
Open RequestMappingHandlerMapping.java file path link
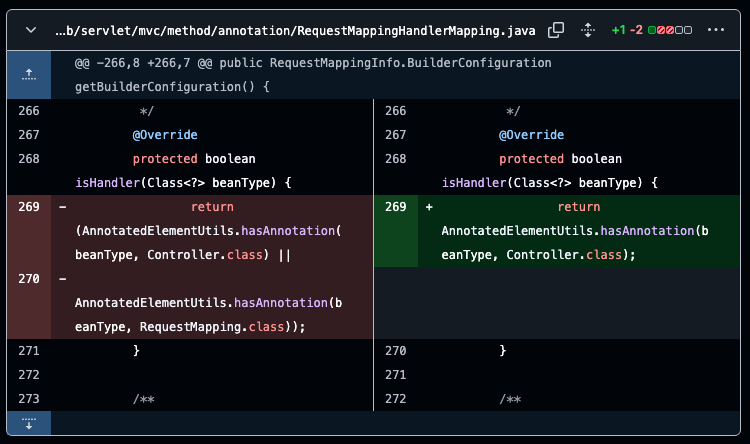tap(295, 31)
